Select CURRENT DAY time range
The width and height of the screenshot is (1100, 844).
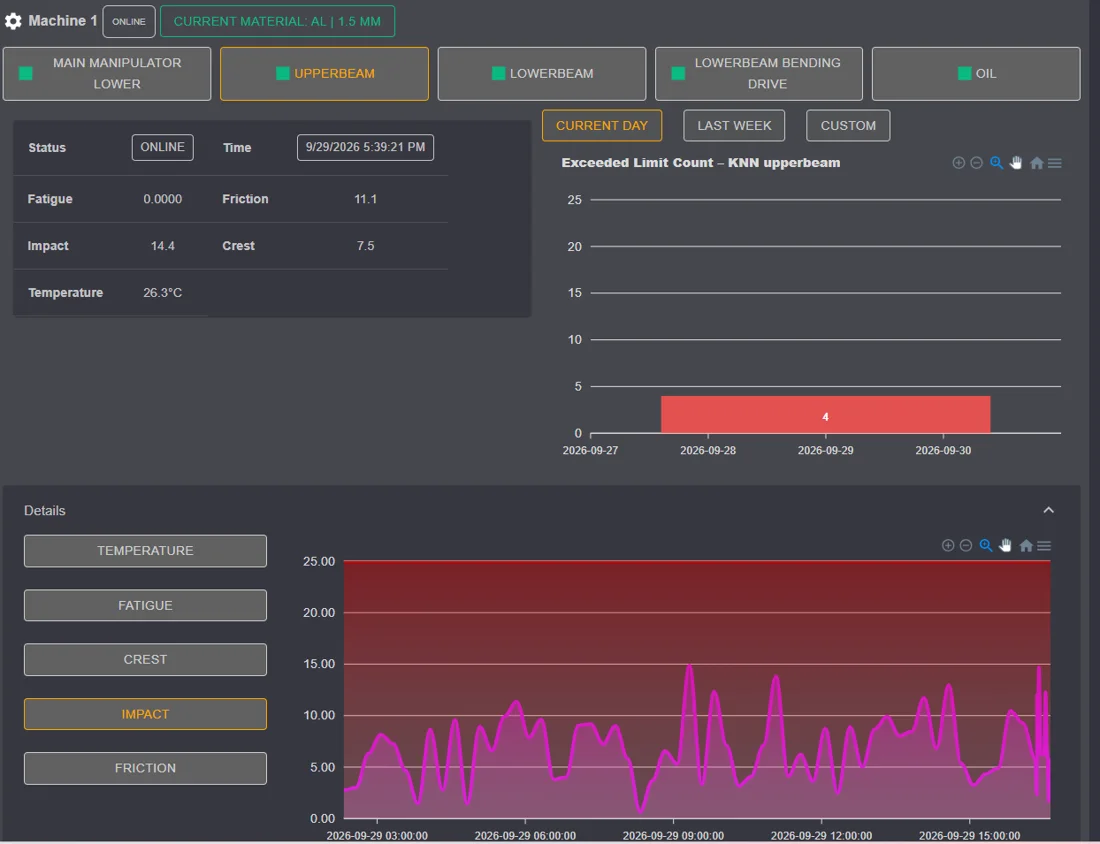pyautogui.click(x=602, y=126)
